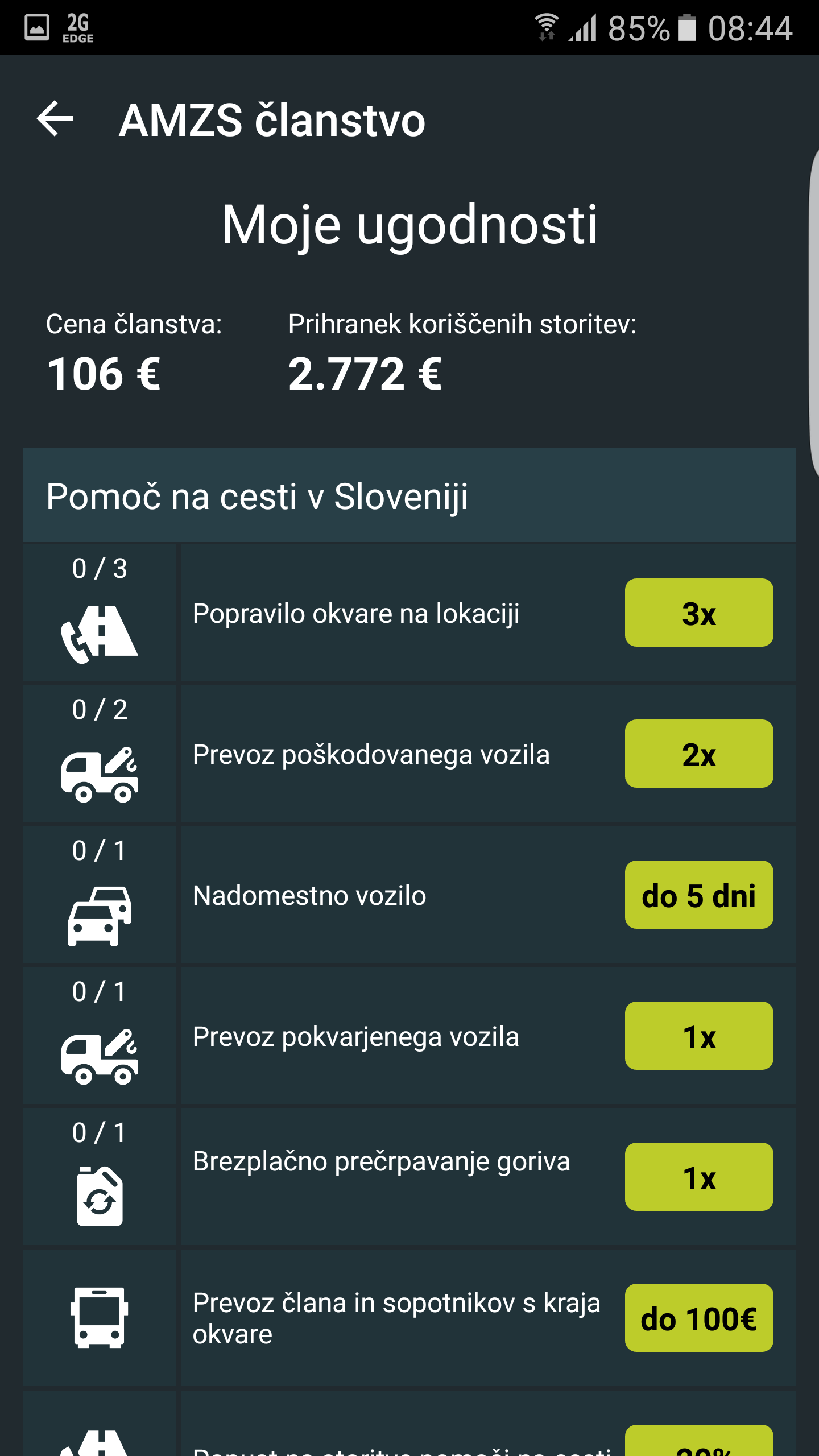The width and height of the screenshot is (819, 1456).
Task: Tap the 'Pomoč na cesti v Sloveniji' header
Action: click(x=408, y=496)
